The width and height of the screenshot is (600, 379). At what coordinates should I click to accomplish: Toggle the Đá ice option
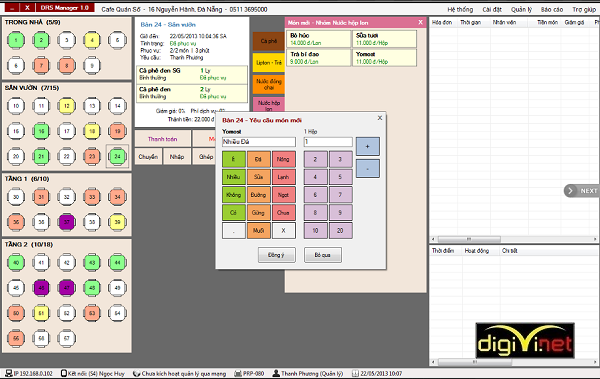[259, 159]
